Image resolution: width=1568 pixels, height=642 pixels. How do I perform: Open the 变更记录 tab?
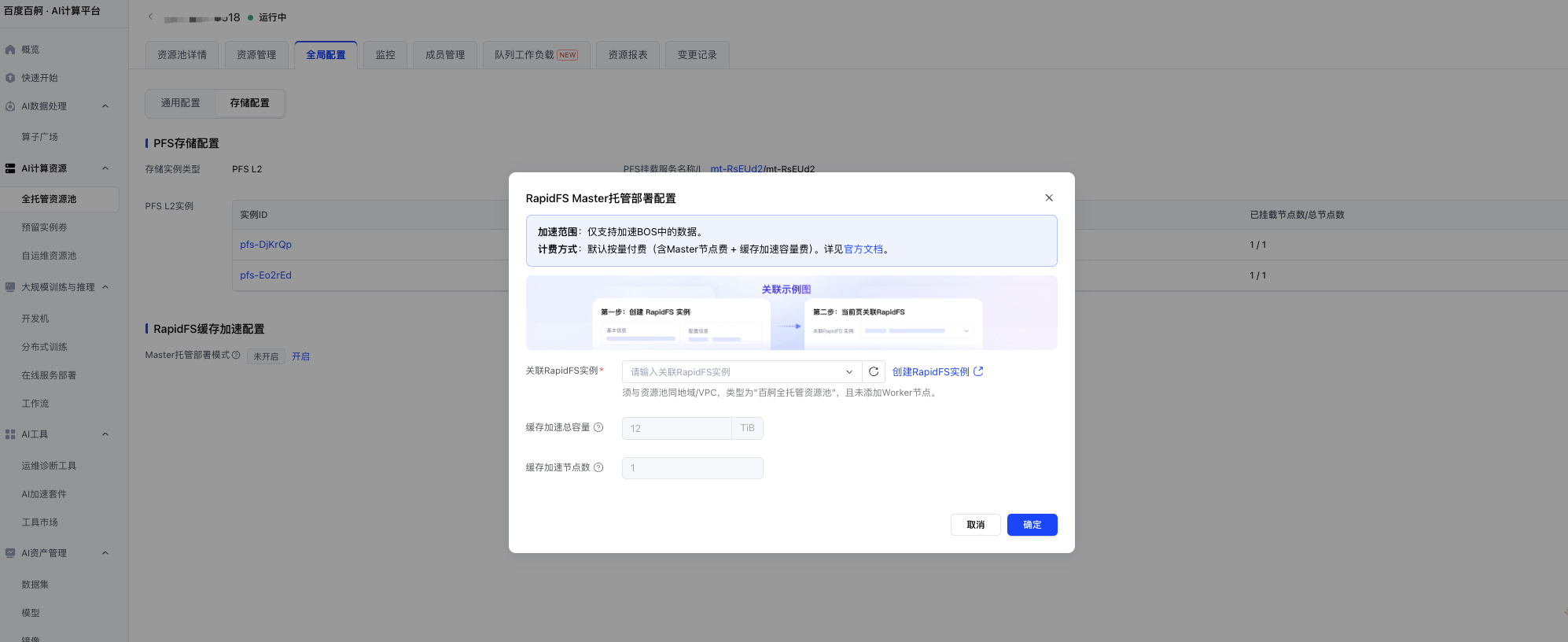pyautogui.click(x=698, y=55)
